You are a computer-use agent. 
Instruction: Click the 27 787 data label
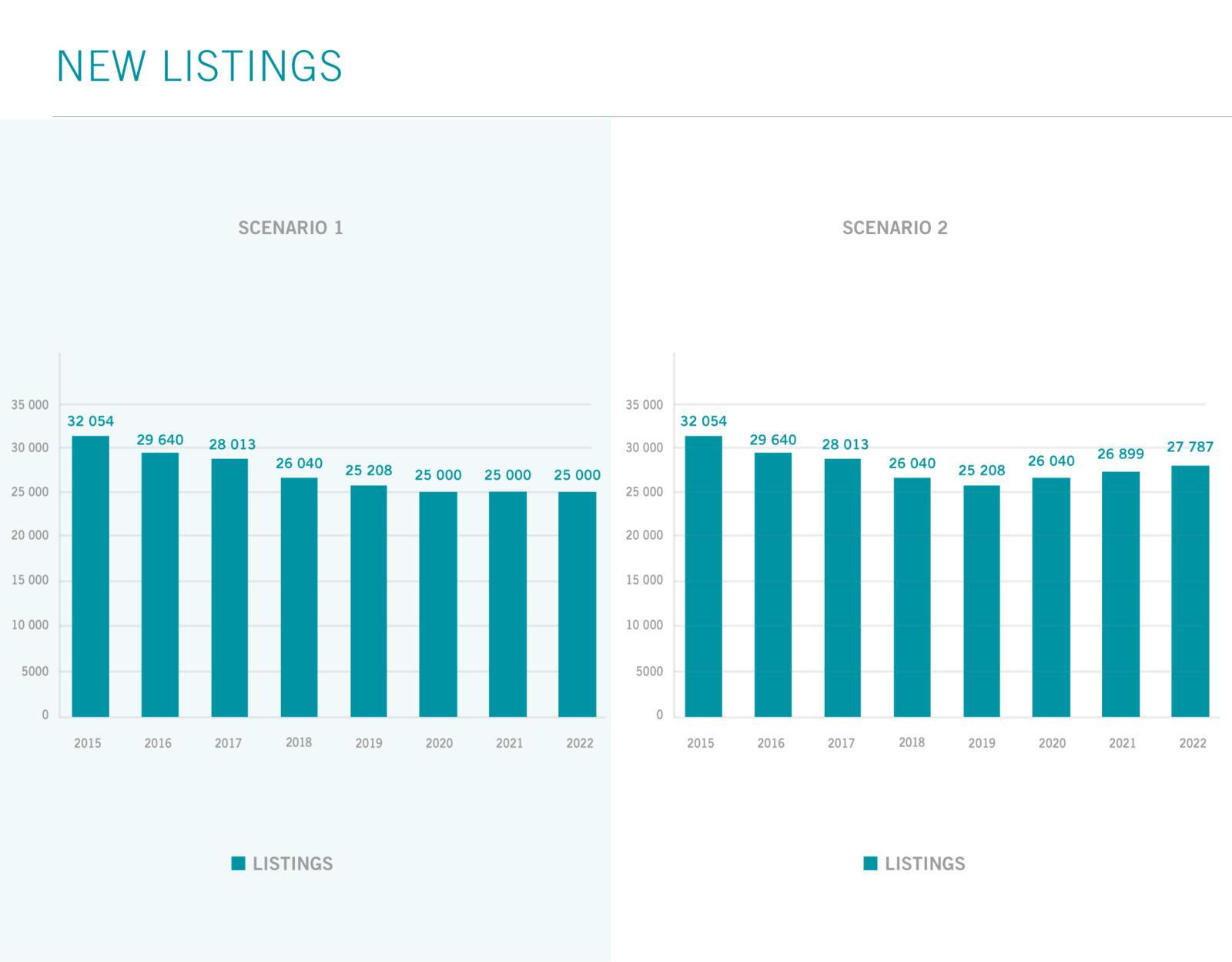click(1190, 447)
